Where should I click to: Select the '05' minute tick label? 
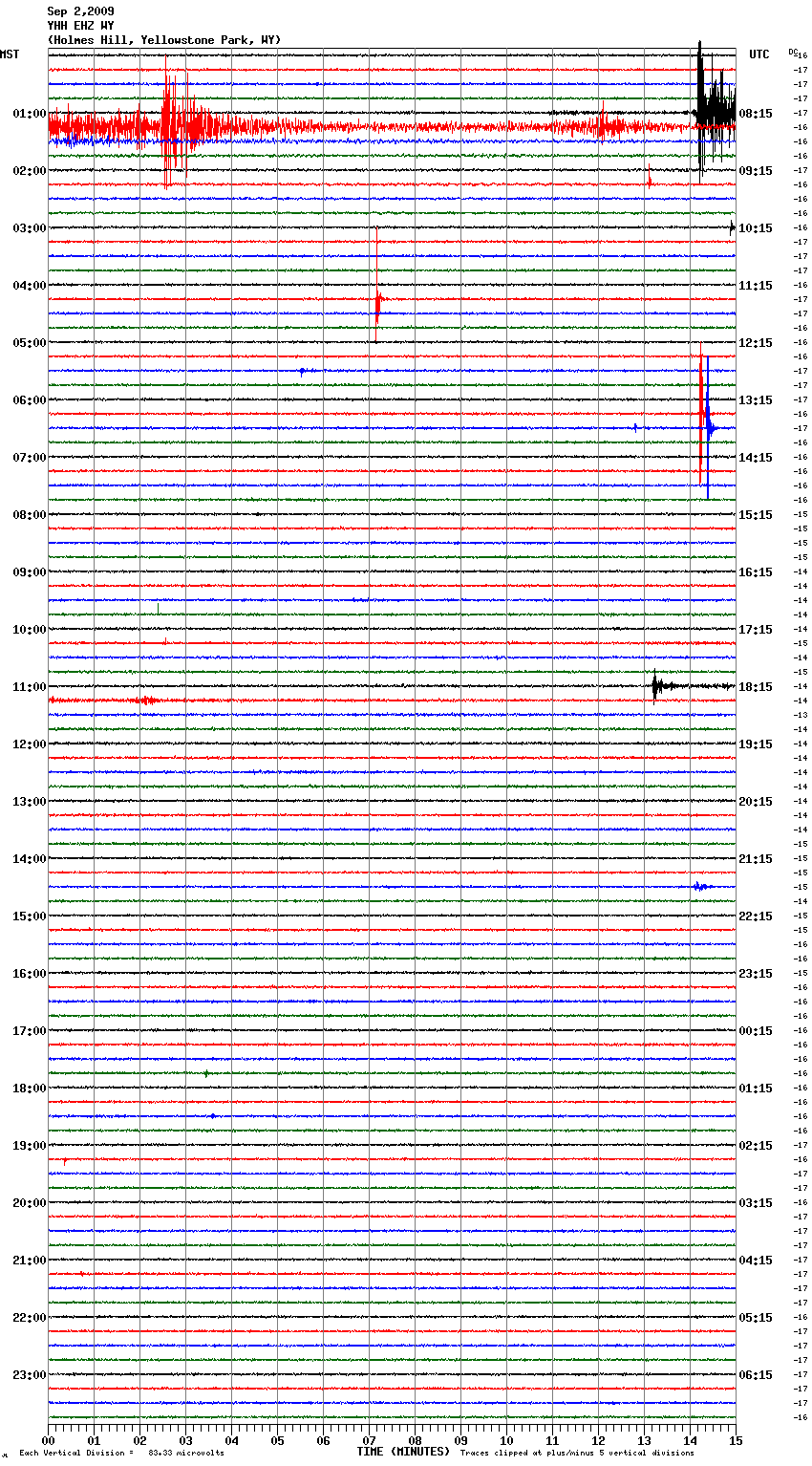tap(278, 1440)
